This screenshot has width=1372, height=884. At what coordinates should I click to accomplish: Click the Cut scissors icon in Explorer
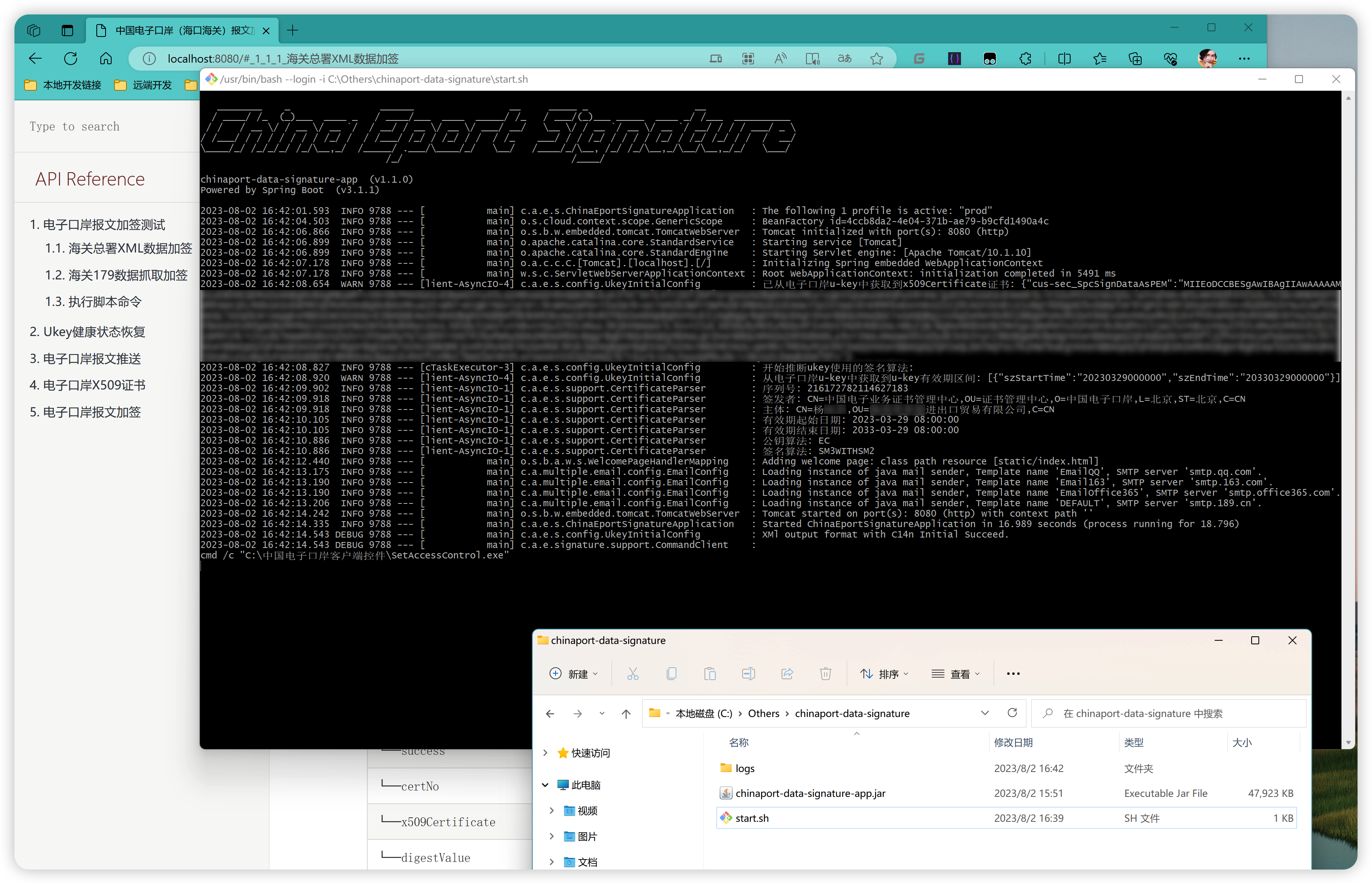[x=633, y=674]
